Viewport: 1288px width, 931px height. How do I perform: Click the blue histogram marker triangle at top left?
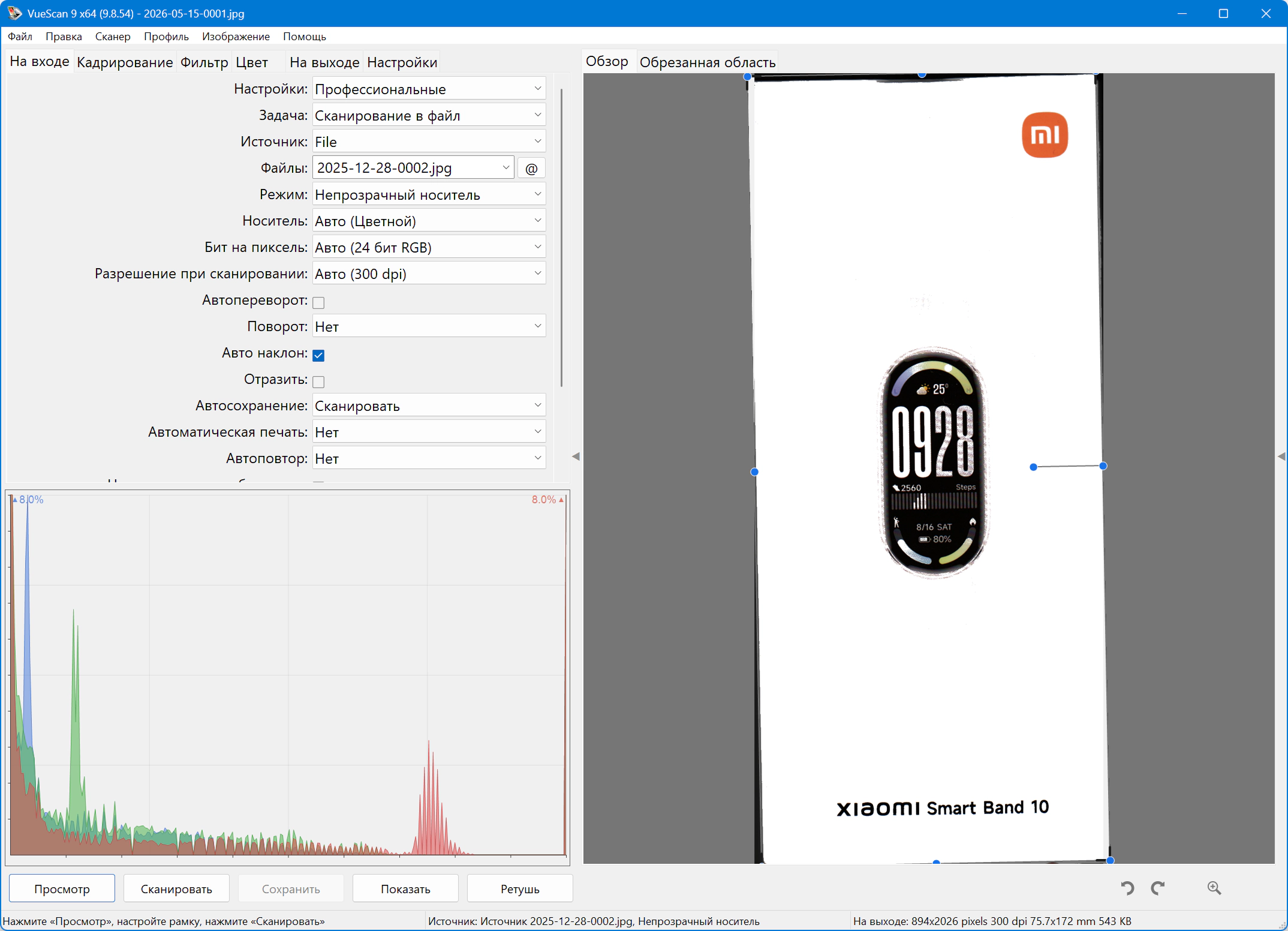15,500
